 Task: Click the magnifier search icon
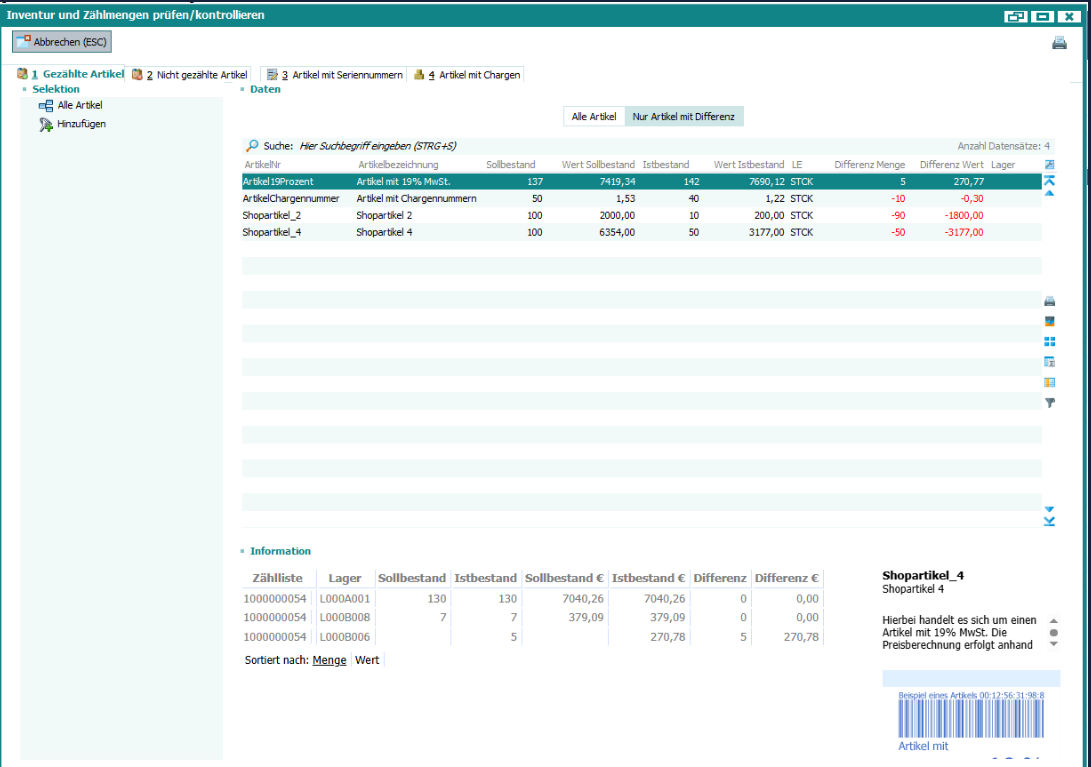252,146
